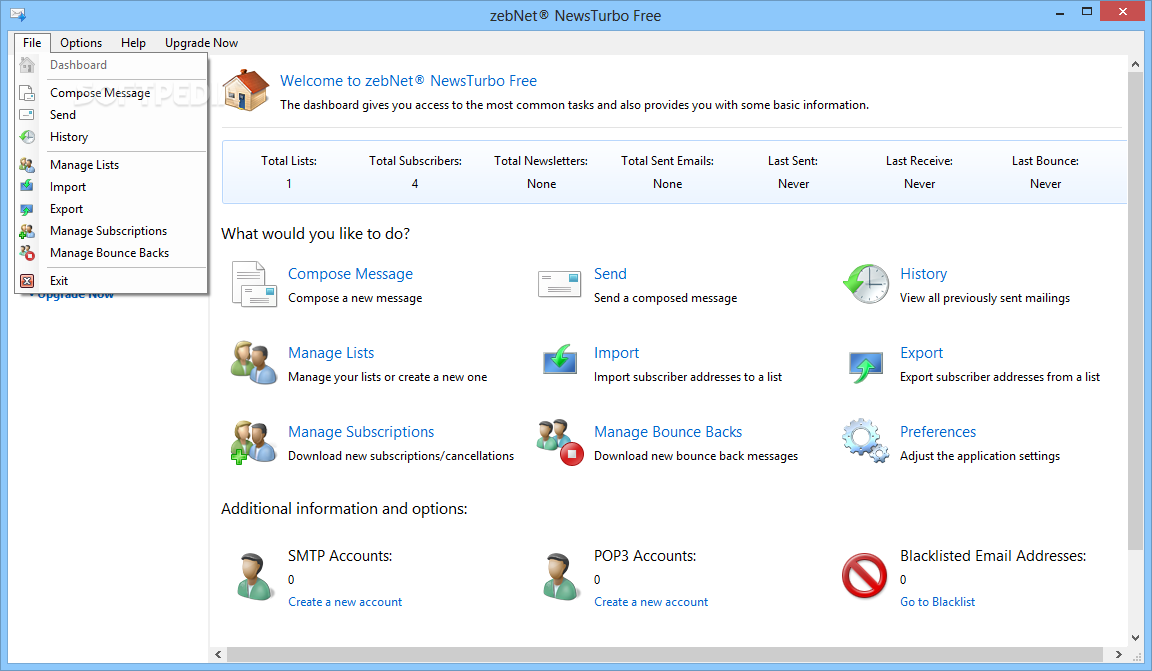This screenshot has width=1152, height=671.
Task: Click the vertical scrollbar thumb
Action: point(1136,311)
